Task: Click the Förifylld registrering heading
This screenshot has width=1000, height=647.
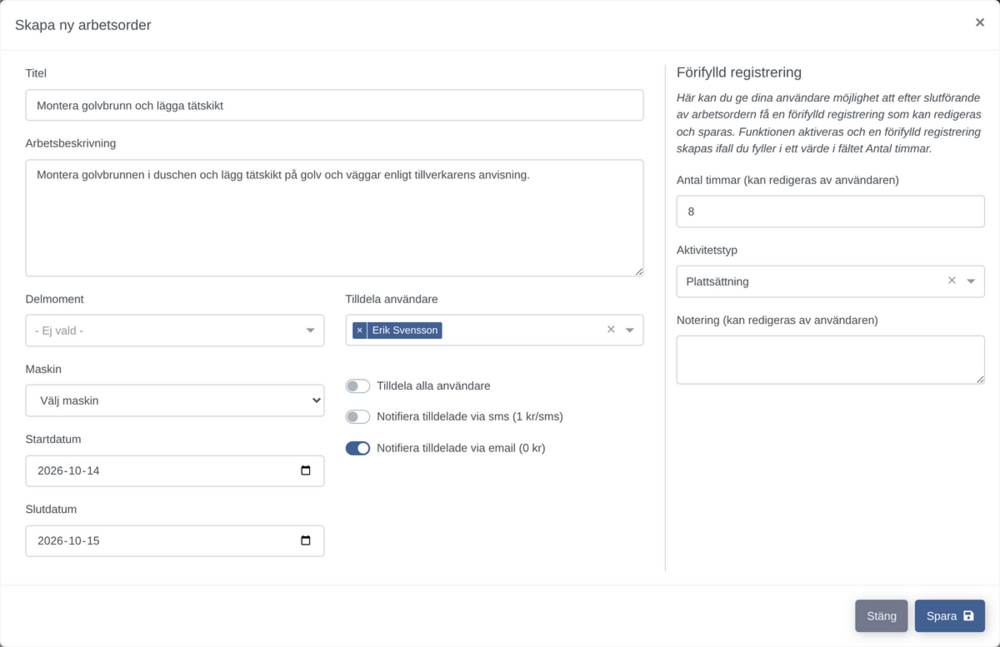Action: point(739,72)
